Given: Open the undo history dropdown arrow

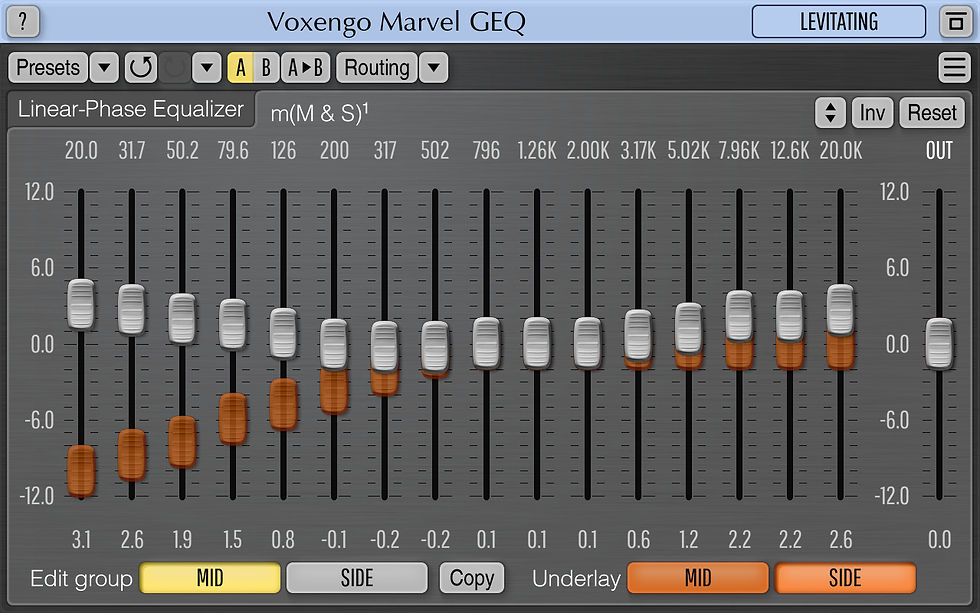Looking at the screenshot, I should coord(207,67).
